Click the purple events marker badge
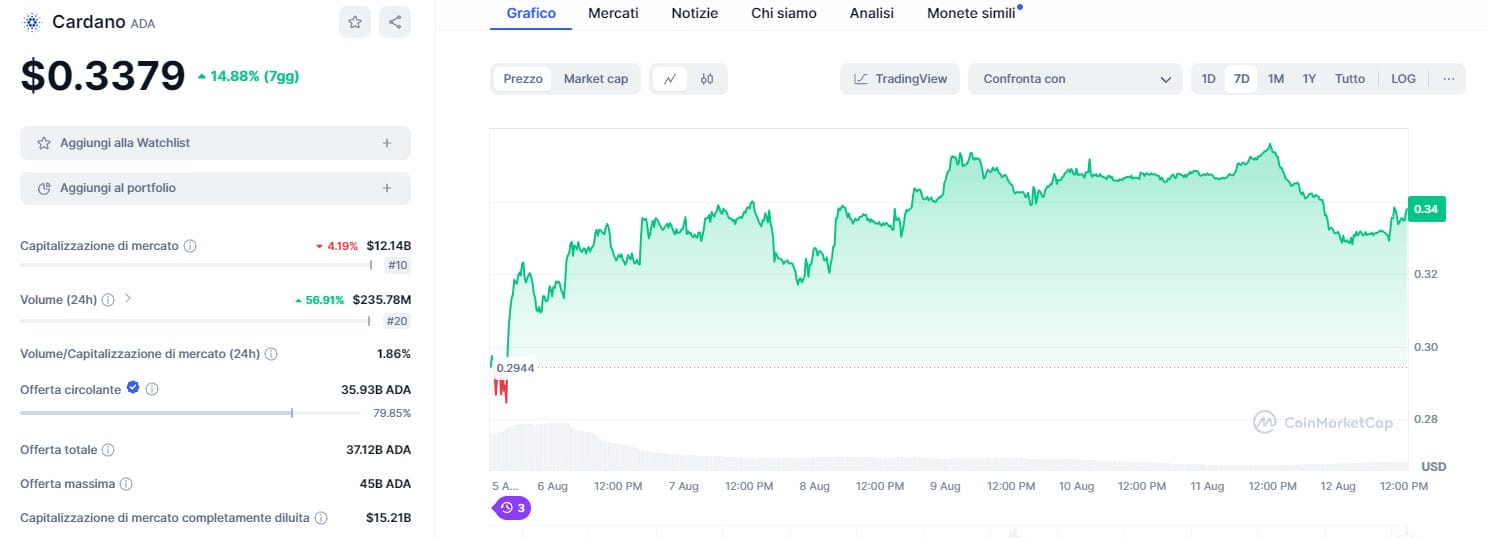 tap(513, 508)
